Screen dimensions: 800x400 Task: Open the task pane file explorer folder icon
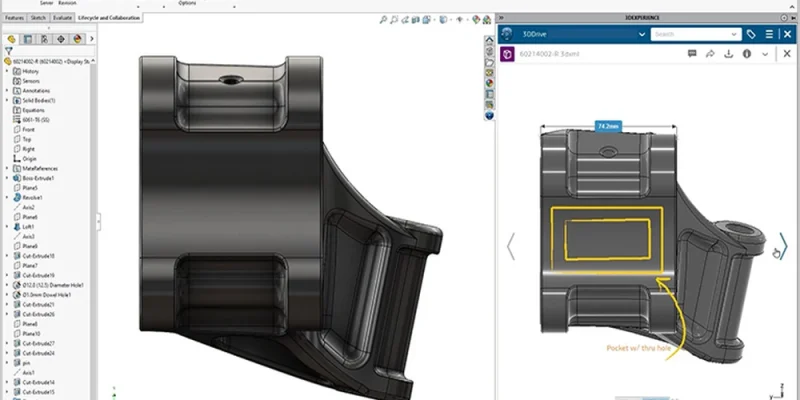tap(489, 62)
